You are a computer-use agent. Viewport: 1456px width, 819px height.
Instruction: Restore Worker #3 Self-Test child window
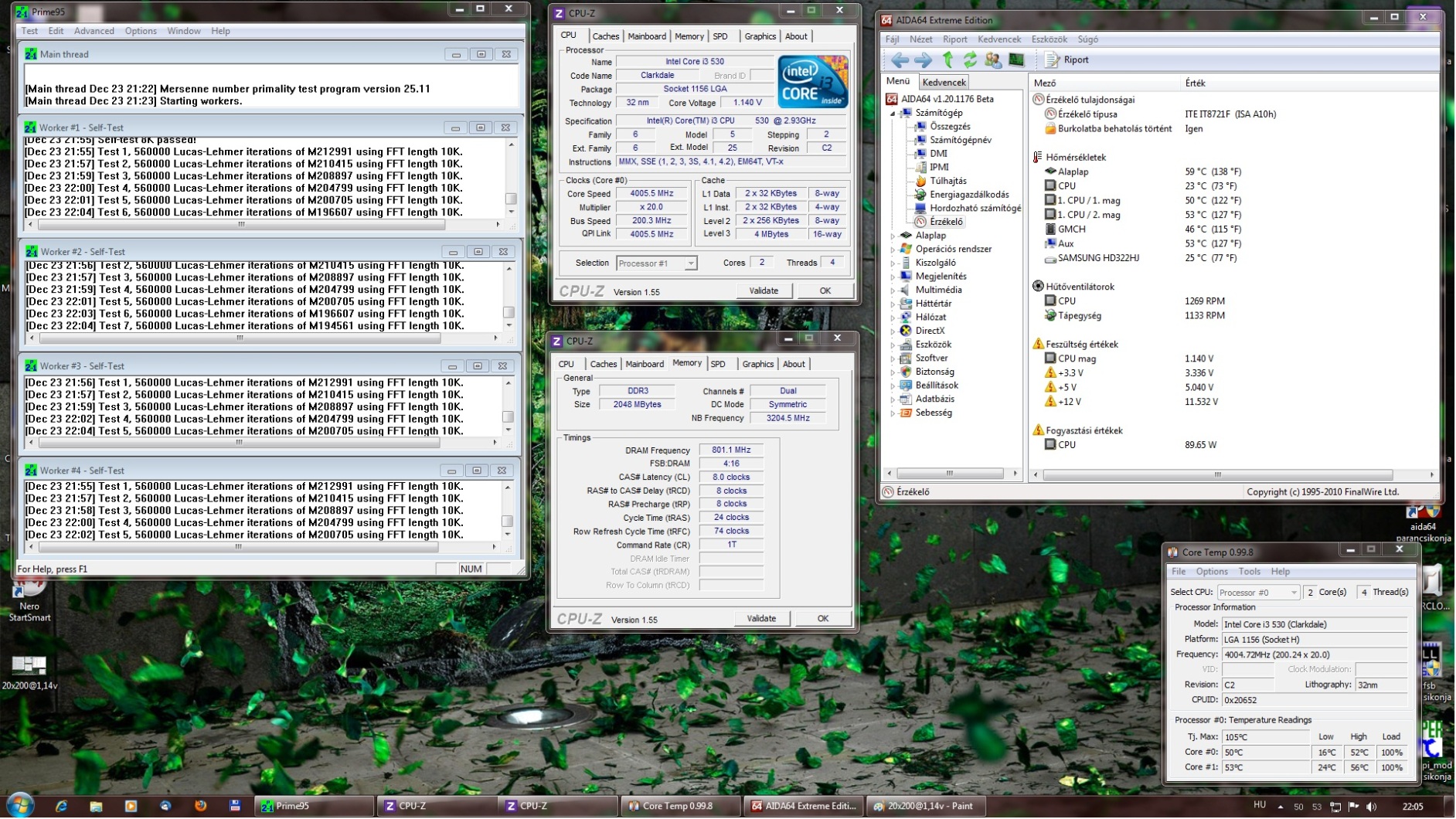click(x=478, y=366)
